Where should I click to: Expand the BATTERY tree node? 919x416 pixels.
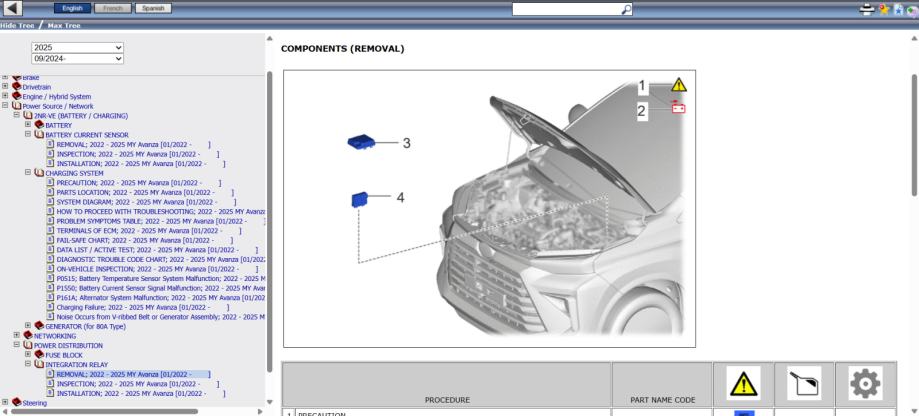[28, 125]
